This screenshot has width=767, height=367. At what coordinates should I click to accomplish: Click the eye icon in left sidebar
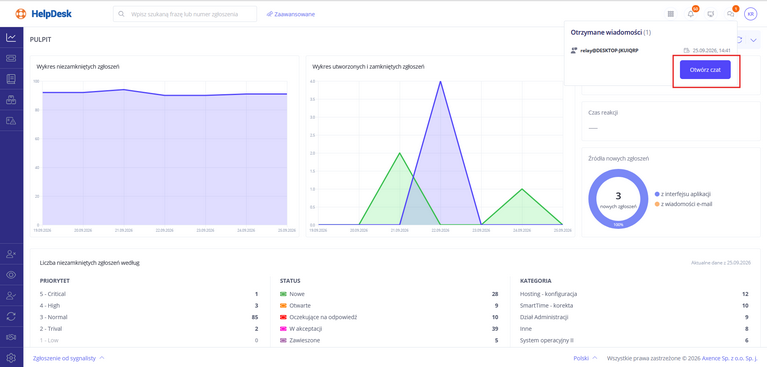tap(11, 275)
